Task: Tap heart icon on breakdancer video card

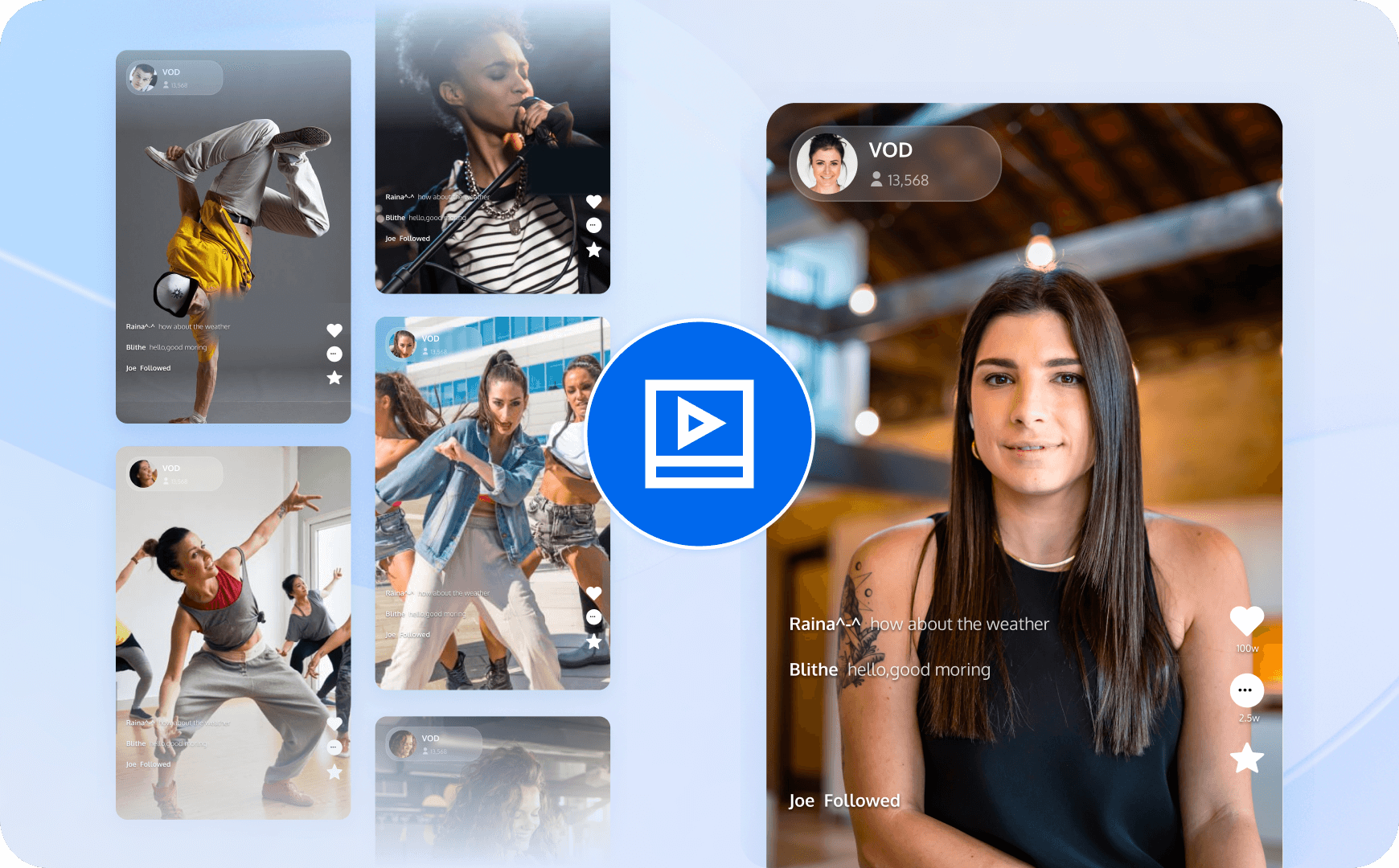Action: [x=334, y=330]
